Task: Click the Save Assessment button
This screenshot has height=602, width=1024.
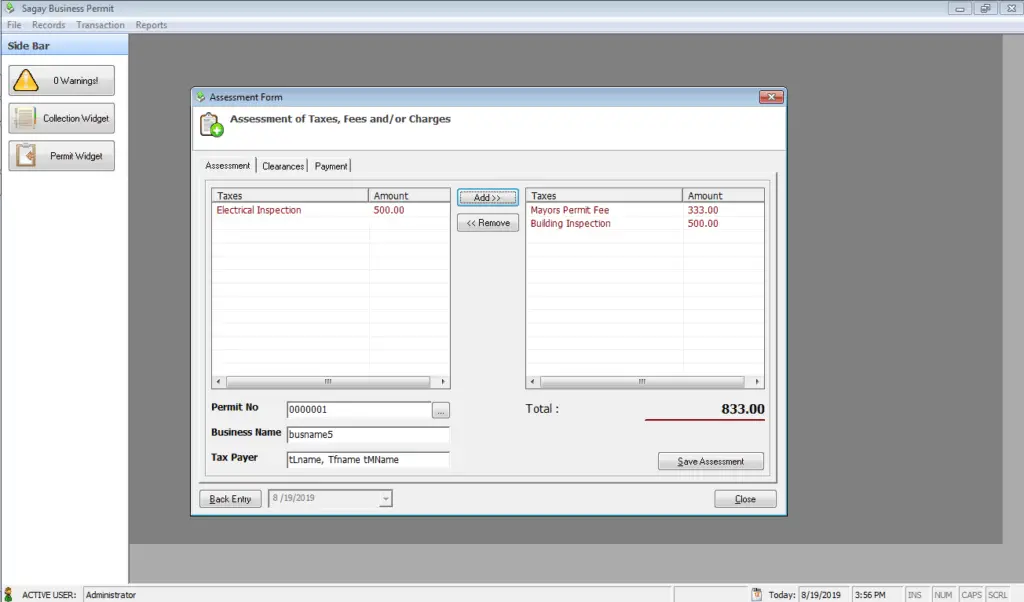Action: click(710, 461)
